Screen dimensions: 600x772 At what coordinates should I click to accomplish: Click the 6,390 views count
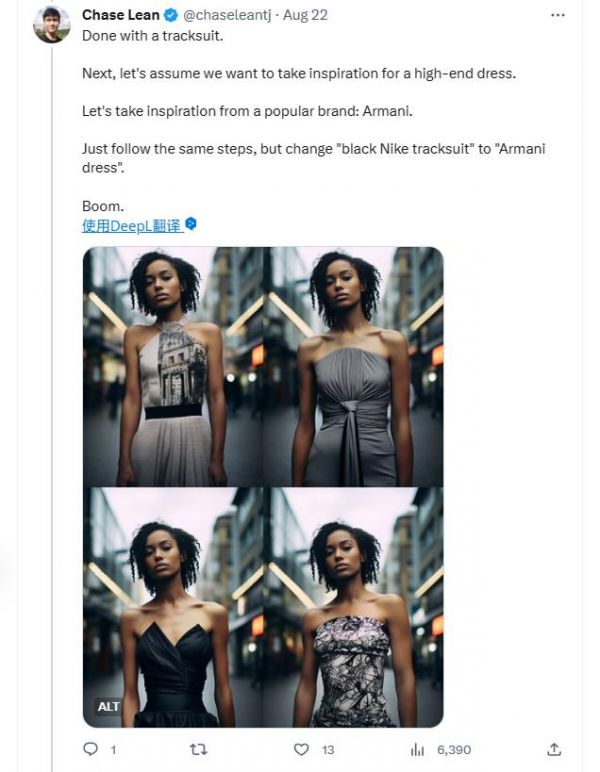pyautogui.click(x=454, y=750)
